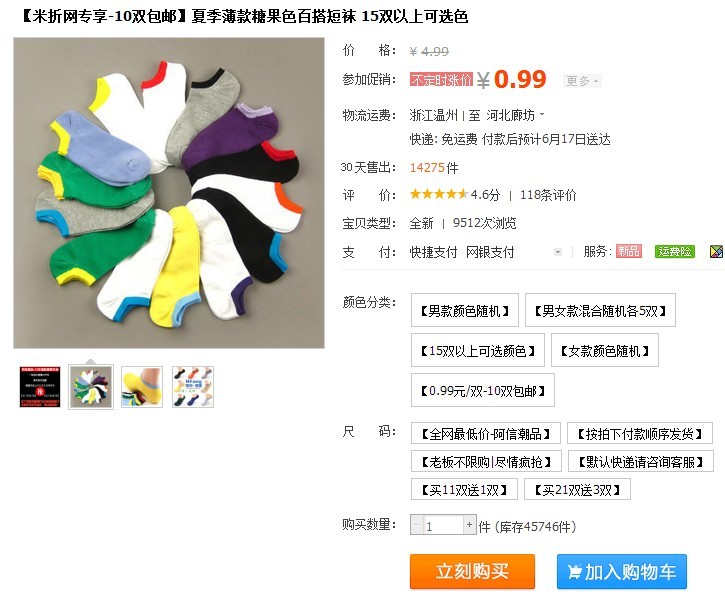Decrease purchase quantity with minus button
Viewport: 725px width, 603px height.
(417, 525)
